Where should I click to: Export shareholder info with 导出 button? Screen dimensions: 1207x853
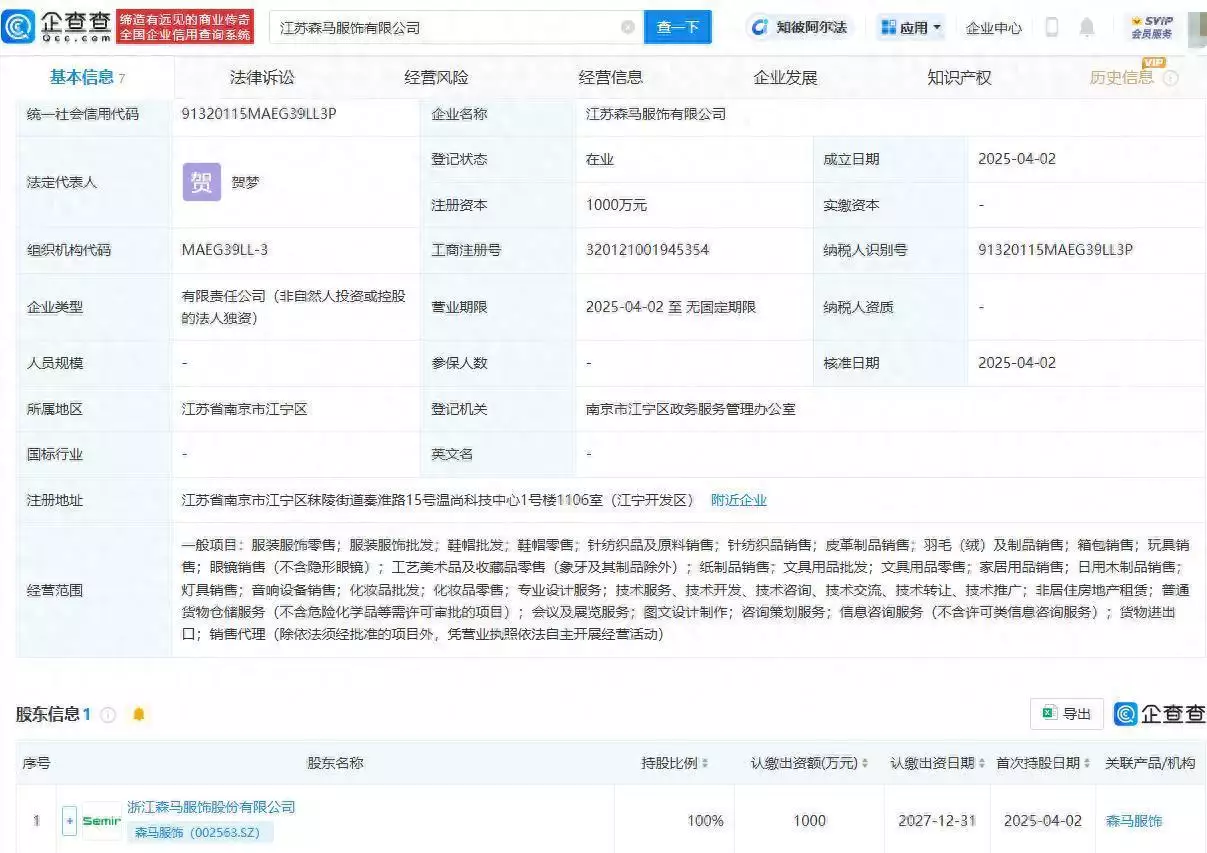pyautogui.click(x=1067, y=714)
